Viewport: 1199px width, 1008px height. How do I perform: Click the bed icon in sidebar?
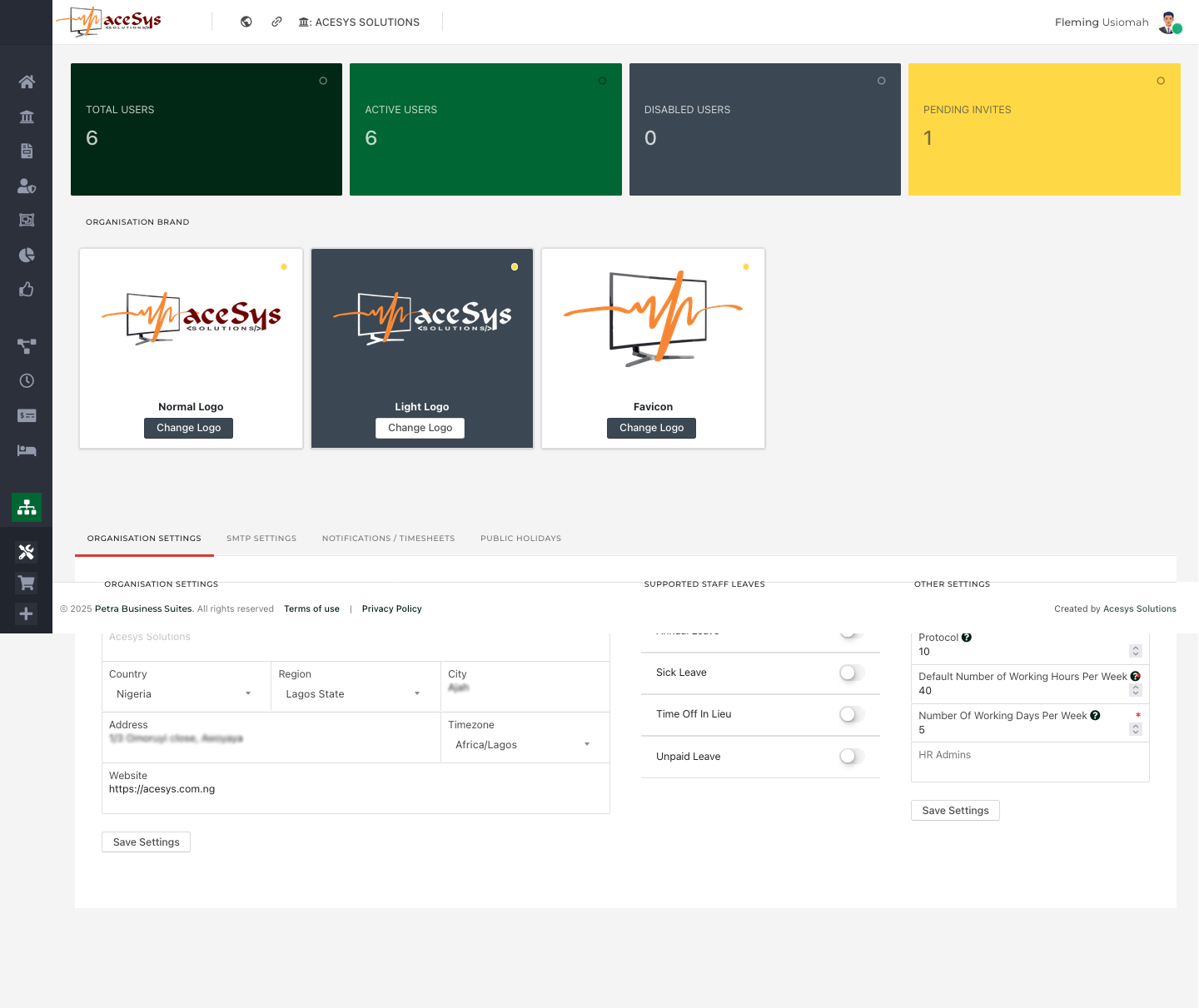pyautogui.click(x=27, y=450)
